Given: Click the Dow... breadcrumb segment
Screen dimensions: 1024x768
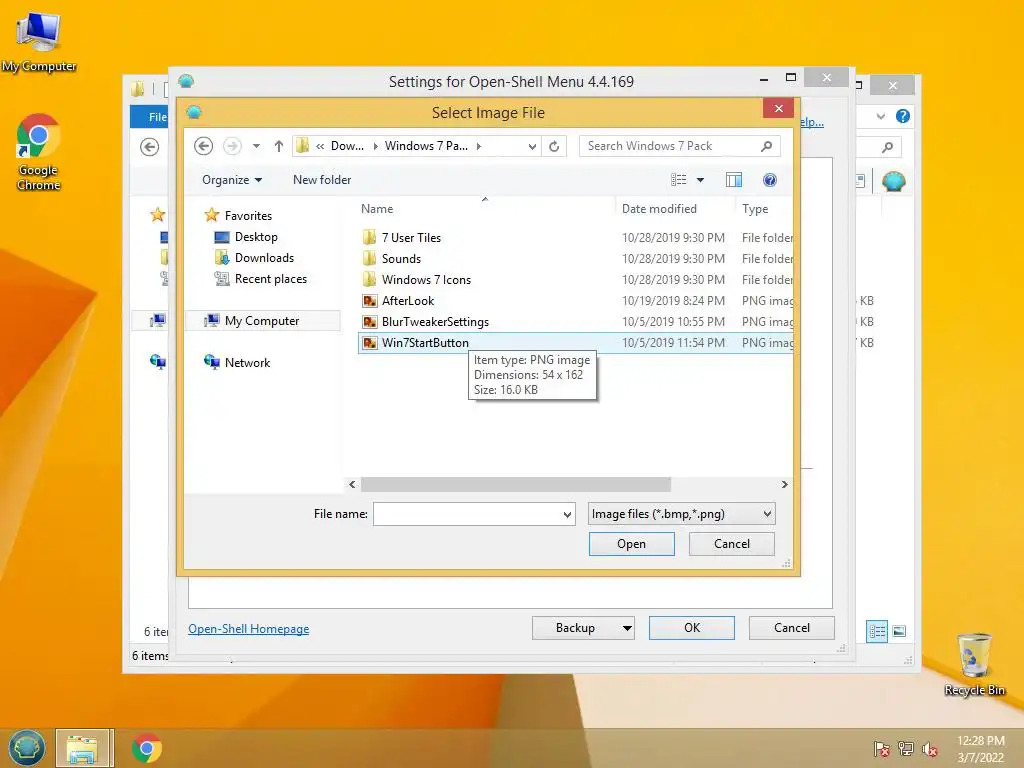Looking at the screenshot, I should click(347, 146).
